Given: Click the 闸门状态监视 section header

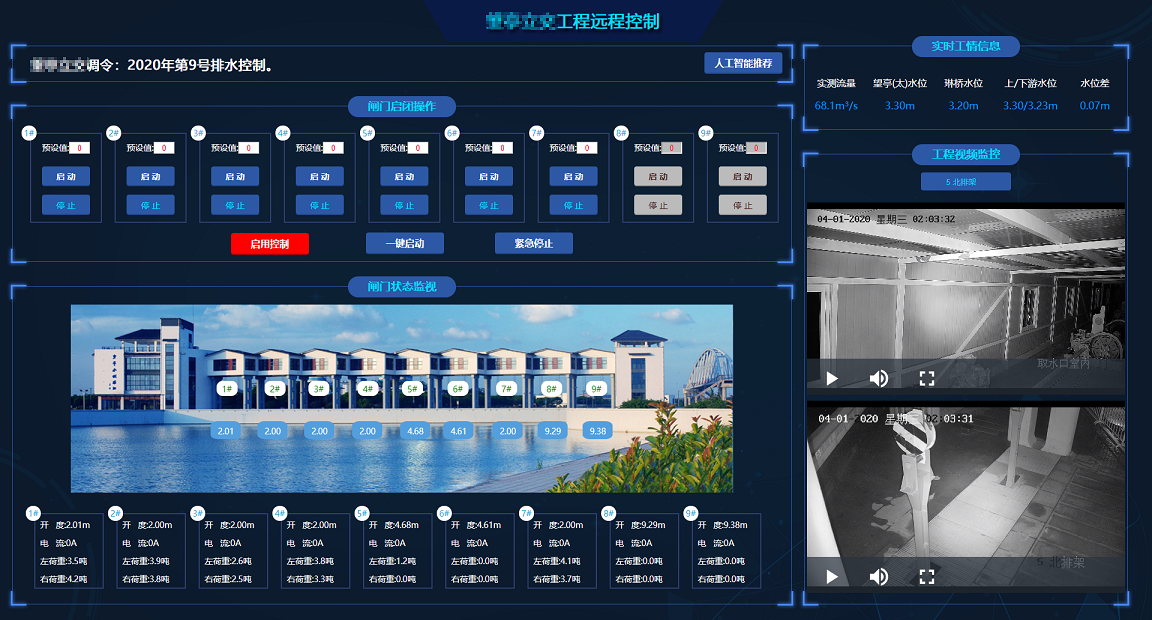Looking at the screenshot, I should (x=402, y=286).
